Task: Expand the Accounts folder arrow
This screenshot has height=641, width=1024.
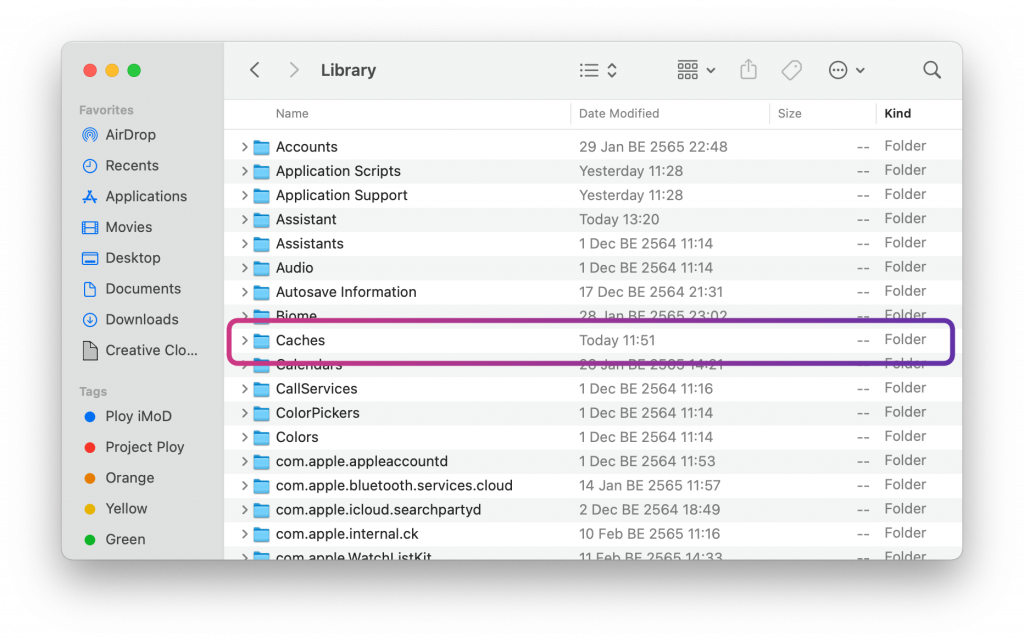Action: click(x=244, y=147)
